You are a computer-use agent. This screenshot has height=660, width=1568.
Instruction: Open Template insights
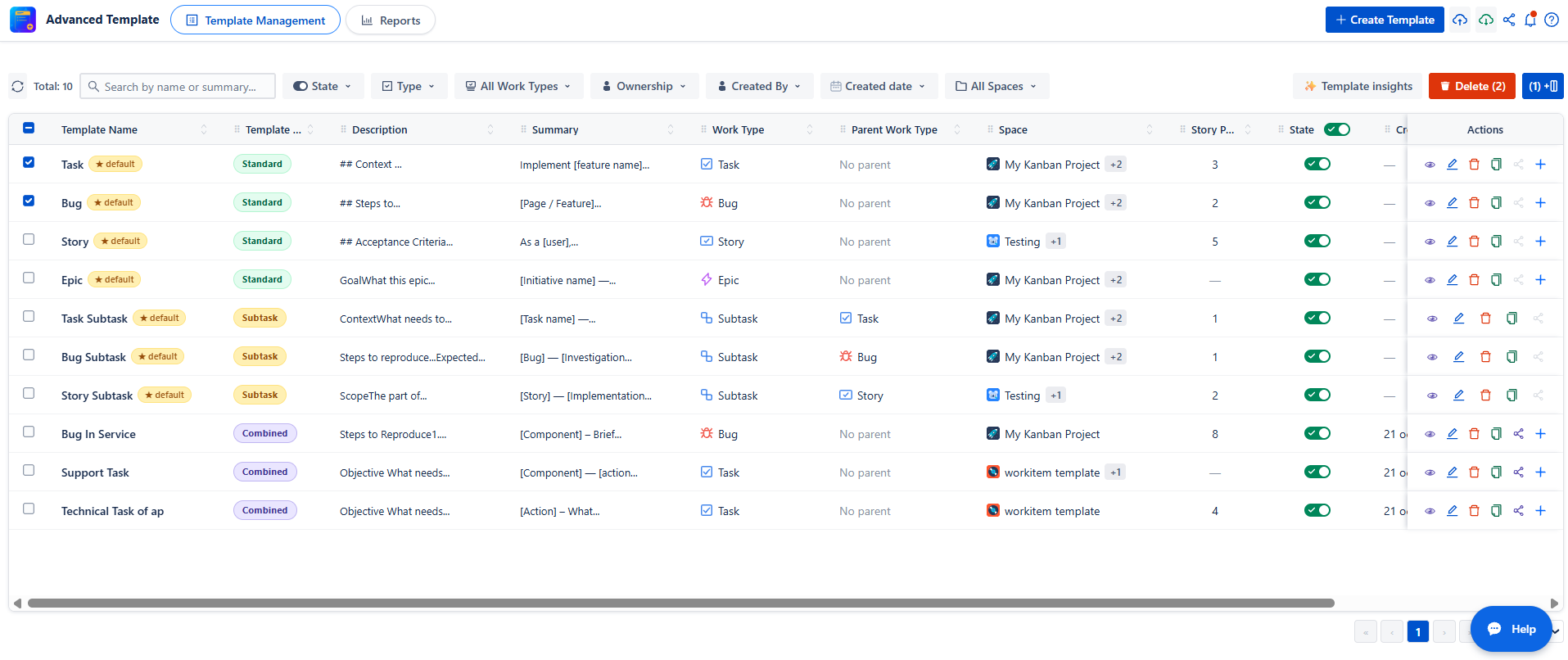coord(1358,86)
